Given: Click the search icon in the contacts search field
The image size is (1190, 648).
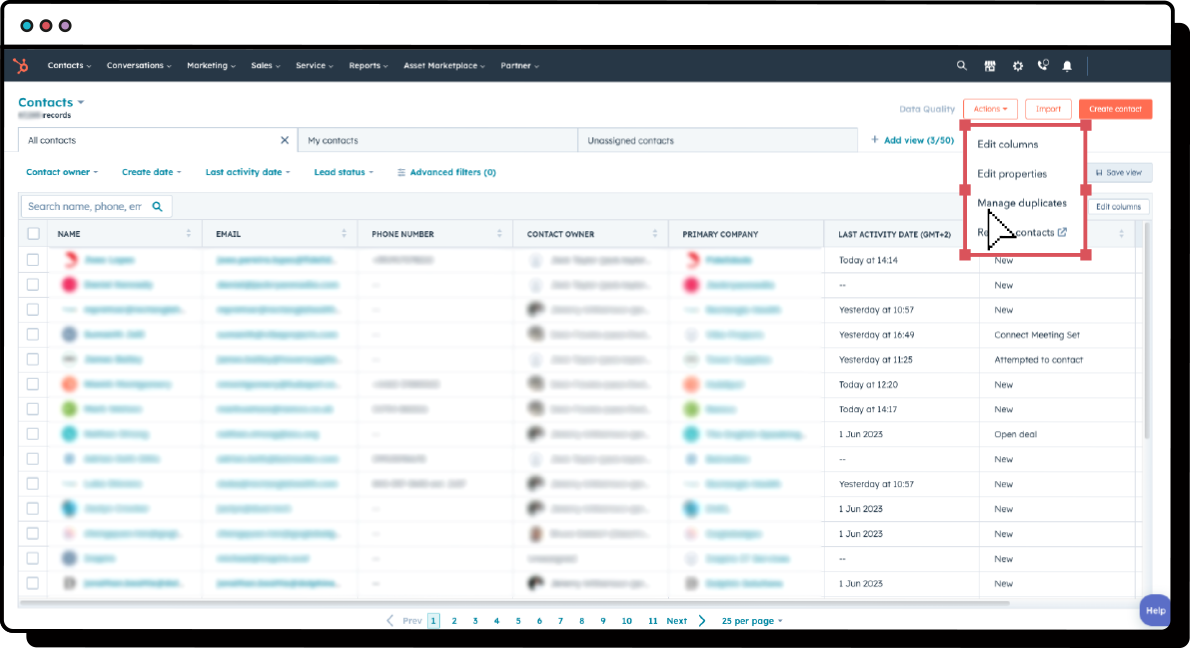Looking at the screenshot, I should point(158,206).
